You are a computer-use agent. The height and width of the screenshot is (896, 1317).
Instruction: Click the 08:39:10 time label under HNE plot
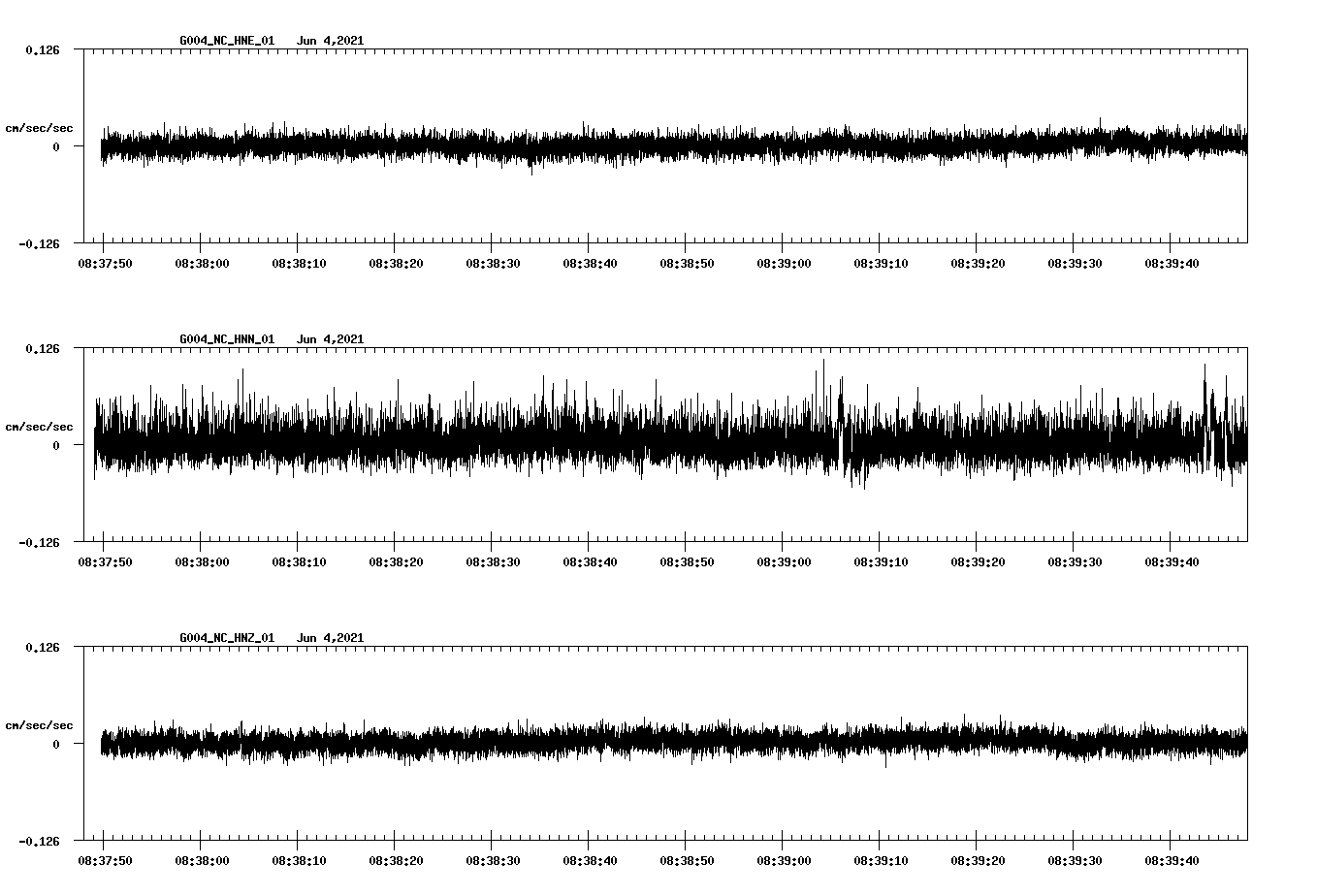881,264
